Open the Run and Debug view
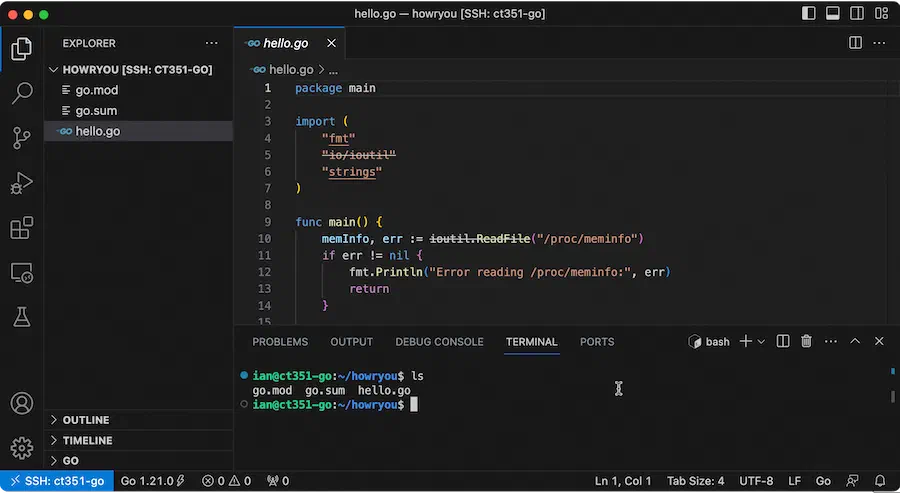The height and width of the screenshot is (493, 900). (x=21, y=183)
